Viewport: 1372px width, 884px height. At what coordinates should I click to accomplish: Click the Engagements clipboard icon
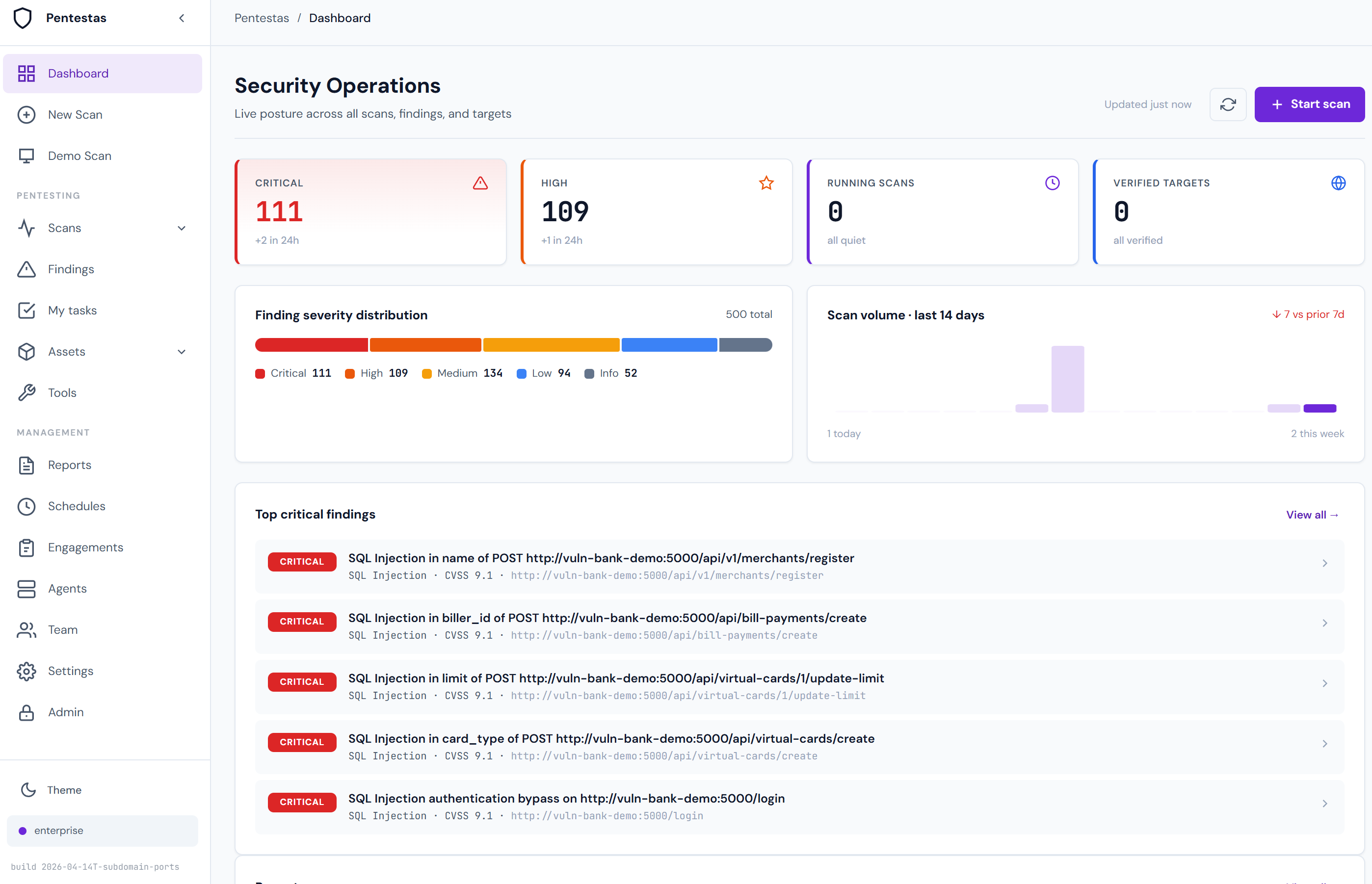[x=26, y=547]
